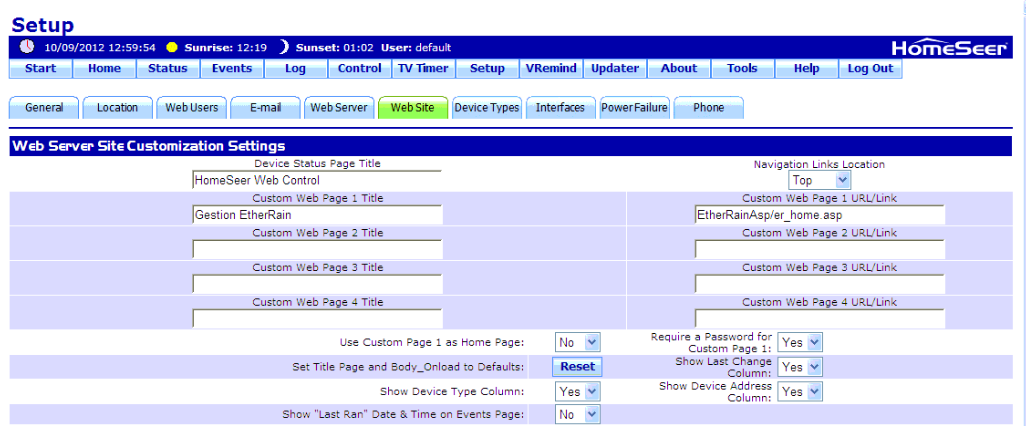Switch to the Web Users tab
Screen dimensions: 1026x426
tap(192, 108)
